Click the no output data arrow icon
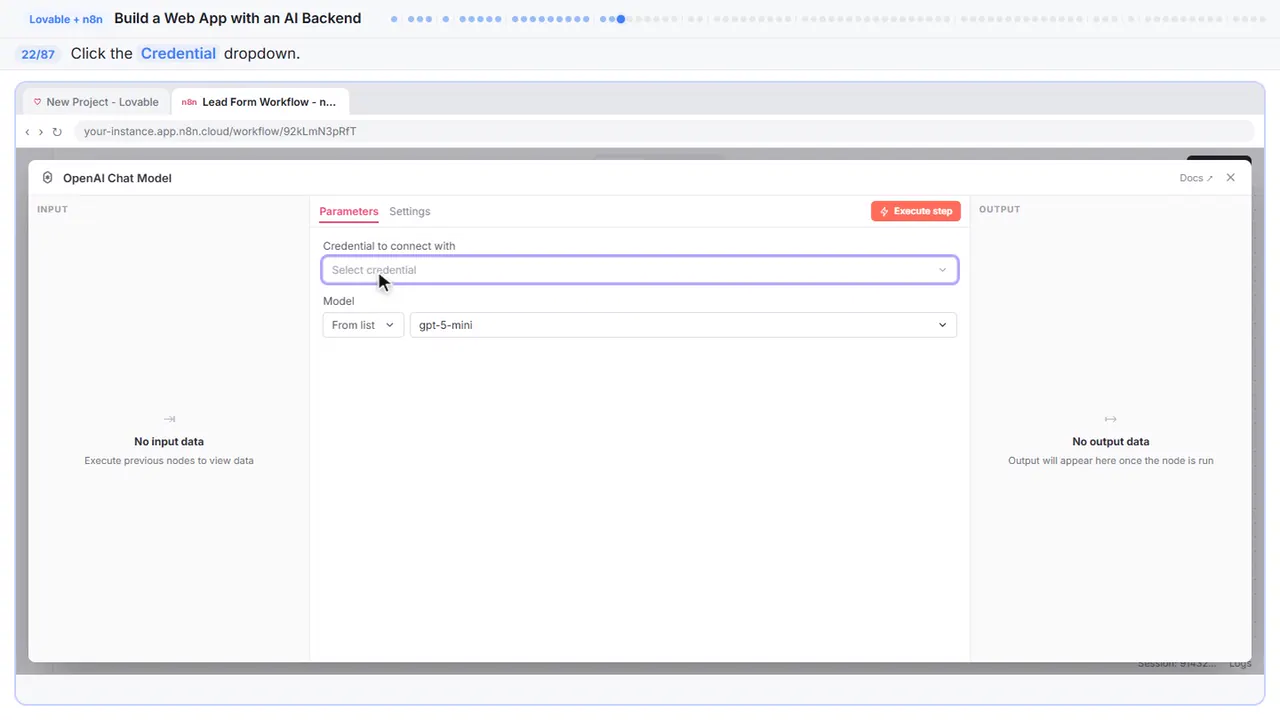Screen dimensions: 1280x720 click(1110, 419)
